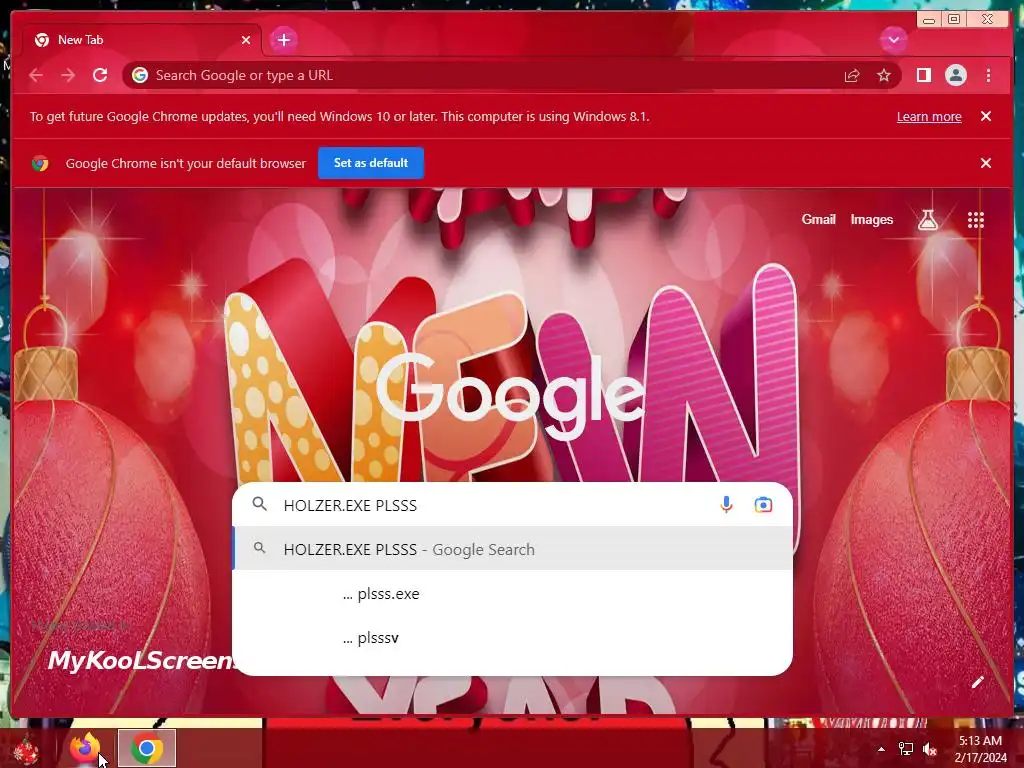The height and width of the screenshot is (768, 1024).
Task: Open a new tab with plus button
Action: point(283,40)
